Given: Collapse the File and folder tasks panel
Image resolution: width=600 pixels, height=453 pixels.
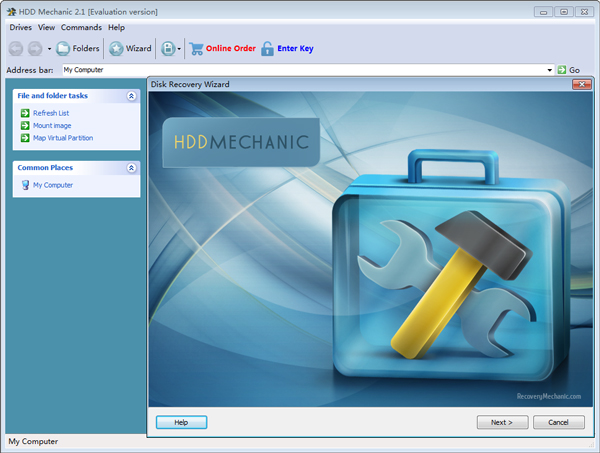Looking at the screenshot, I should click(131, 96).
